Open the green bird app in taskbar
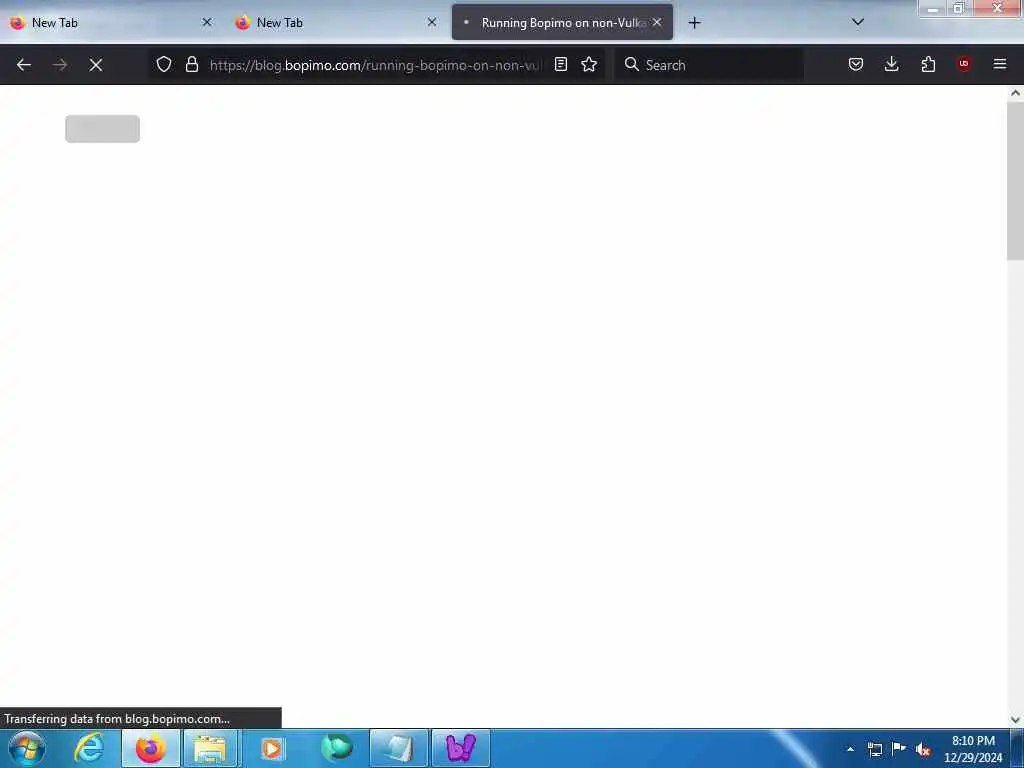This screenshot has height=768, width=1024. point(336,748)
